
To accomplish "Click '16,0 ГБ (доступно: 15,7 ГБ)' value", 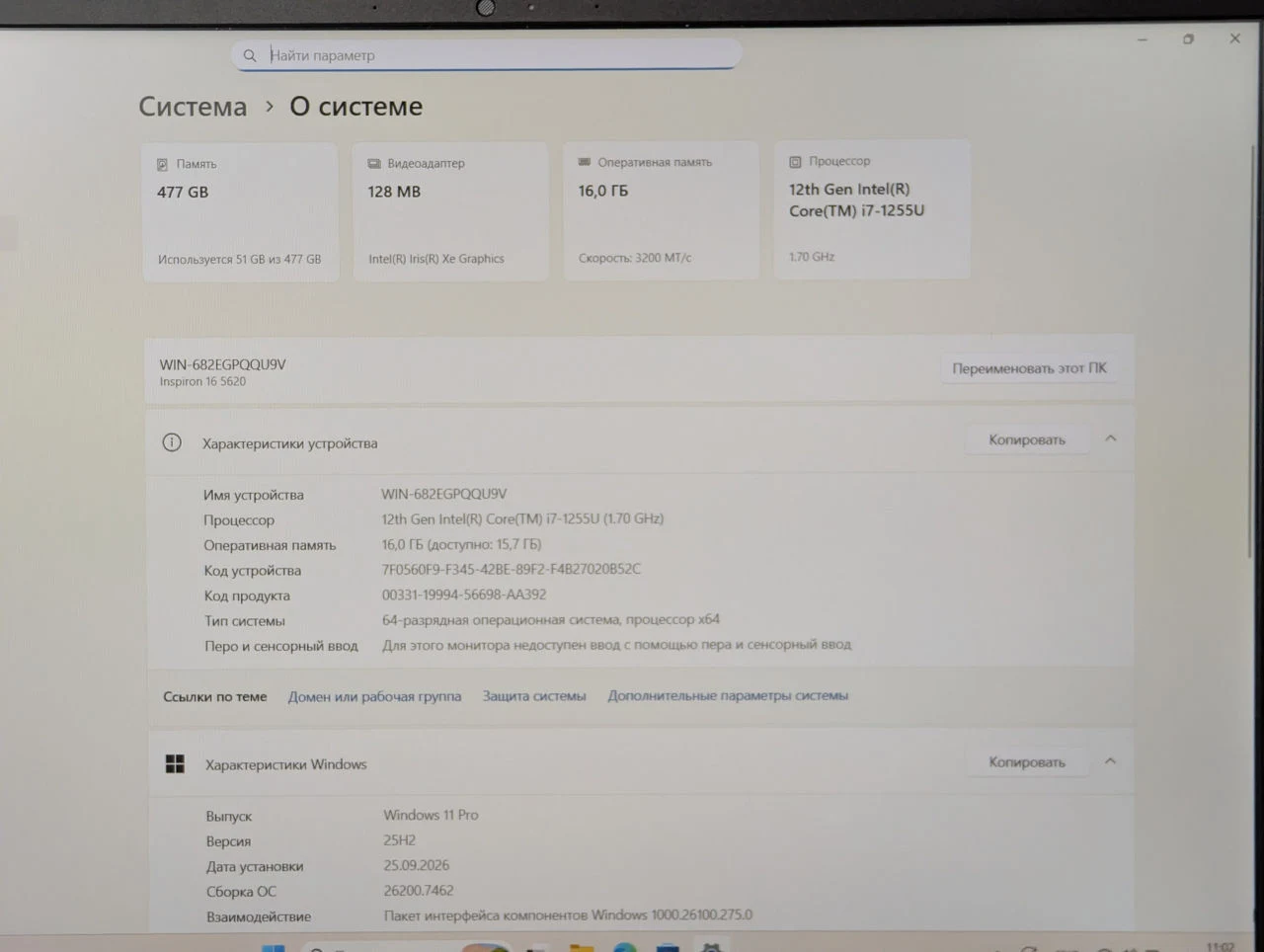I will [461, 544].
